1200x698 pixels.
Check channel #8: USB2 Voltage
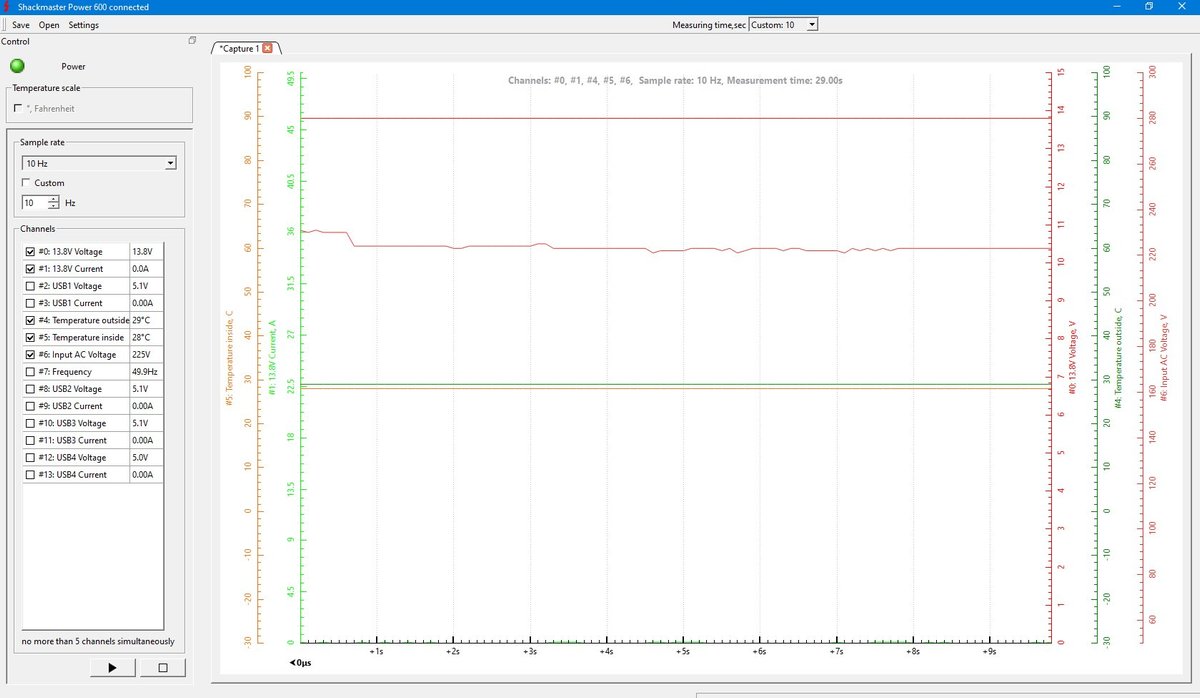pos(29,389)
